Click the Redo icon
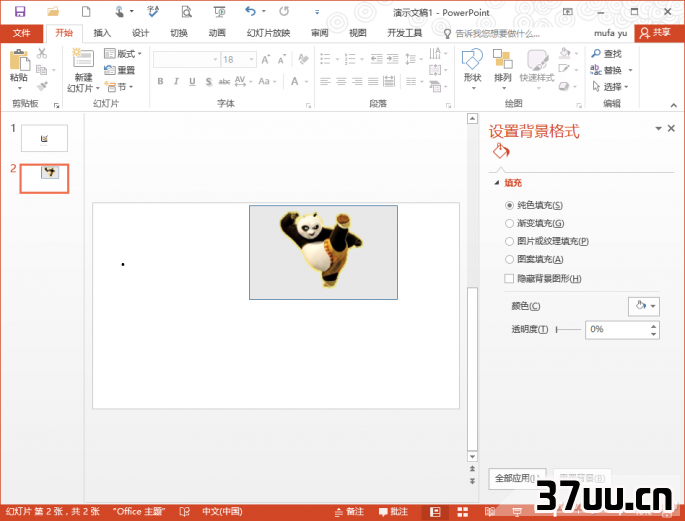Image resolution: width=685 pixels, height=521 pixels. click(284, 11)
